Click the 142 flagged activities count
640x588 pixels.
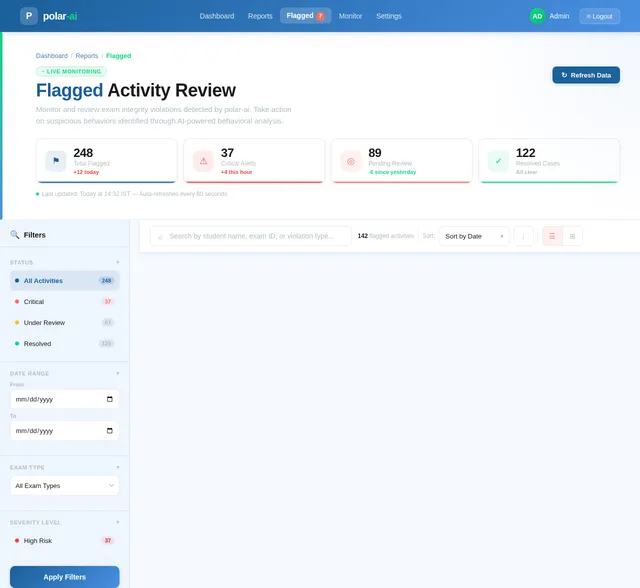[x=386, y=236]
